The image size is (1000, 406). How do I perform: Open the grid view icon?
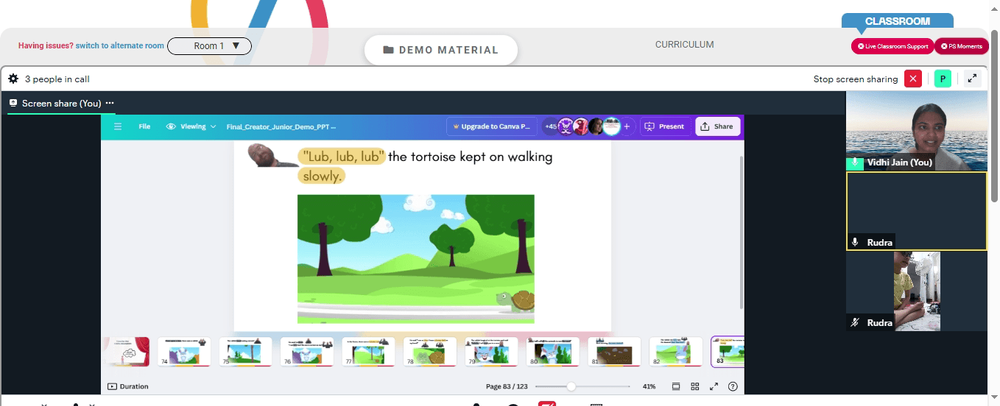click(695, 386)
